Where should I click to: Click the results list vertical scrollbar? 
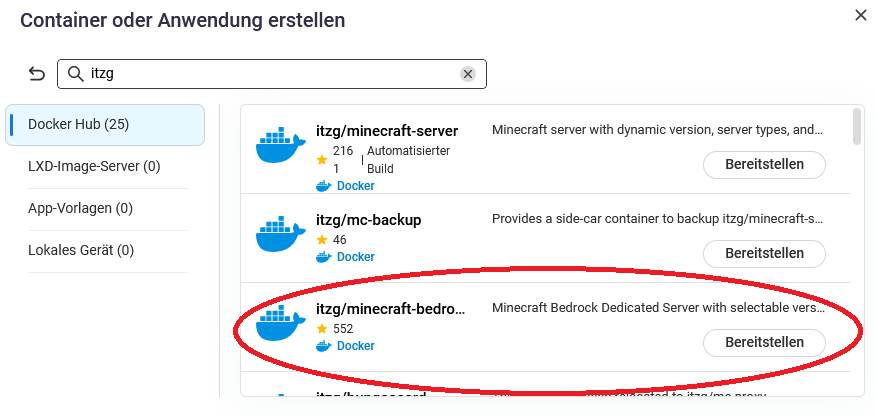coord(857,127)
